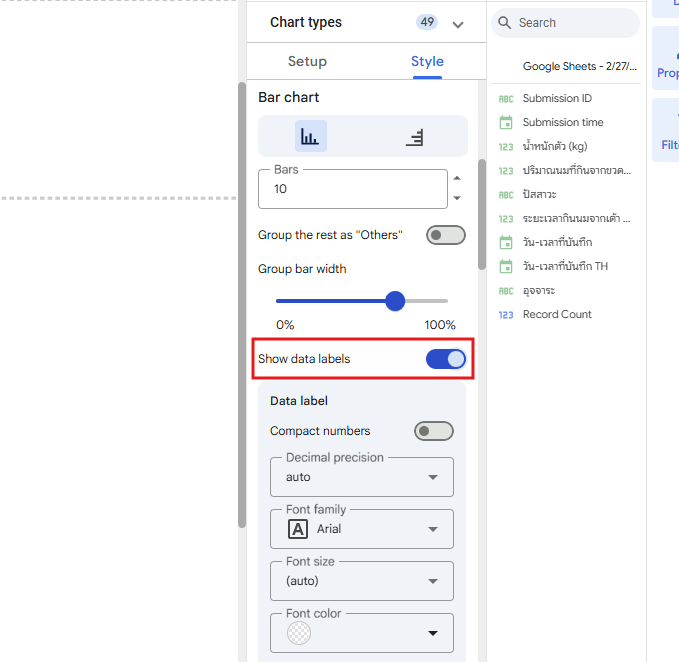Click the calendar icon beside วัน-เวลาที่บันทึก TH
Image resolution: width=679 pixels, height=662 pixels.
pyautogui.click(x=506, y=266)
